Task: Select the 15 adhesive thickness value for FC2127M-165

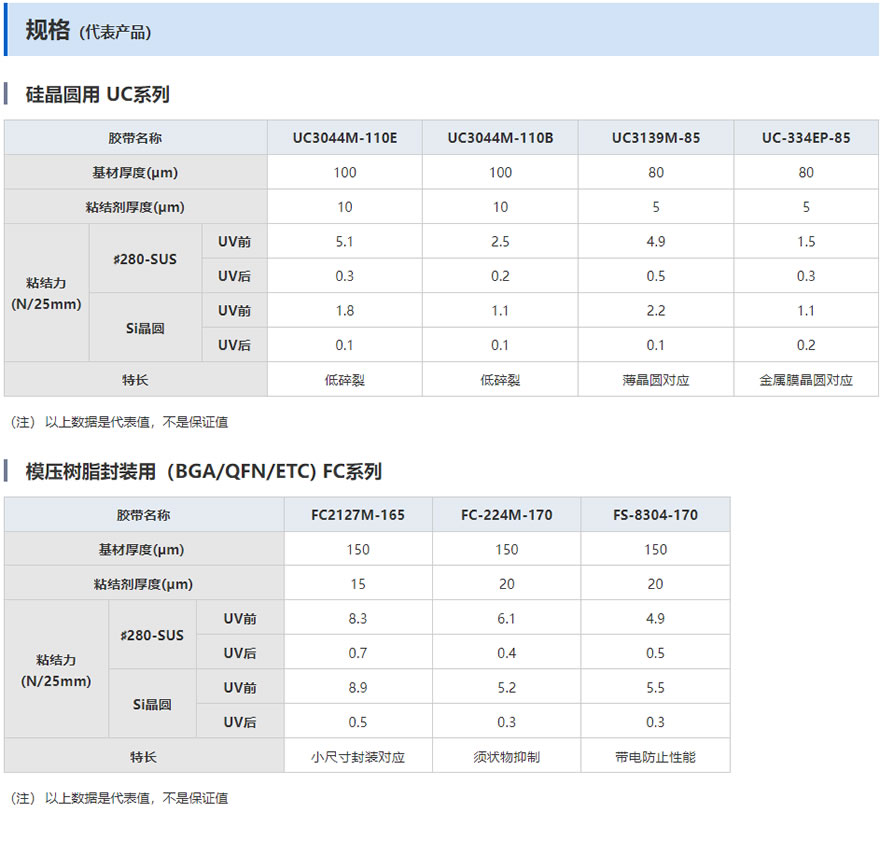Action: pos(358,584)
